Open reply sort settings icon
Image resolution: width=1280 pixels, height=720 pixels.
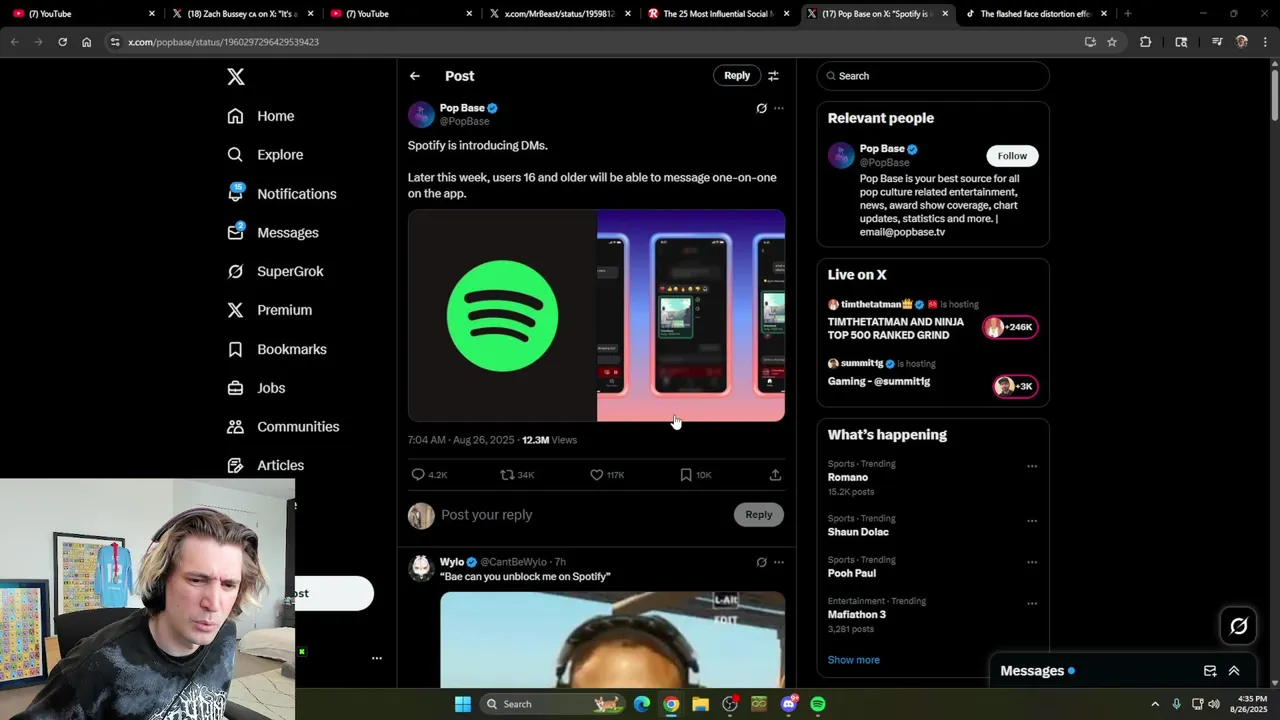click(x=773, y=76)
